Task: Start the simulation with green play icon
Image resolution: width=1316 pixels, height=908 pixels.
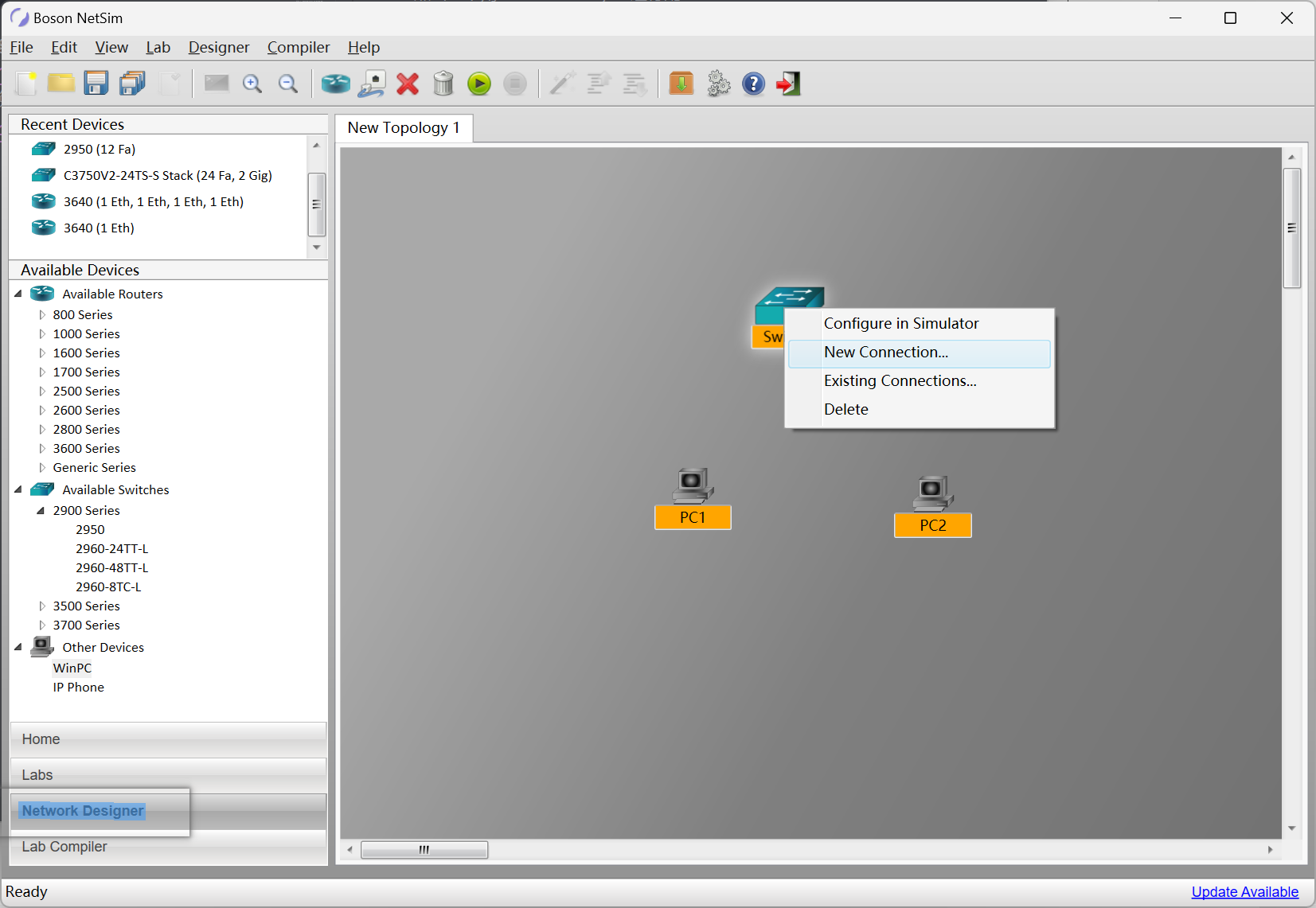Action: pyautogui.click(x=479, y=84)
